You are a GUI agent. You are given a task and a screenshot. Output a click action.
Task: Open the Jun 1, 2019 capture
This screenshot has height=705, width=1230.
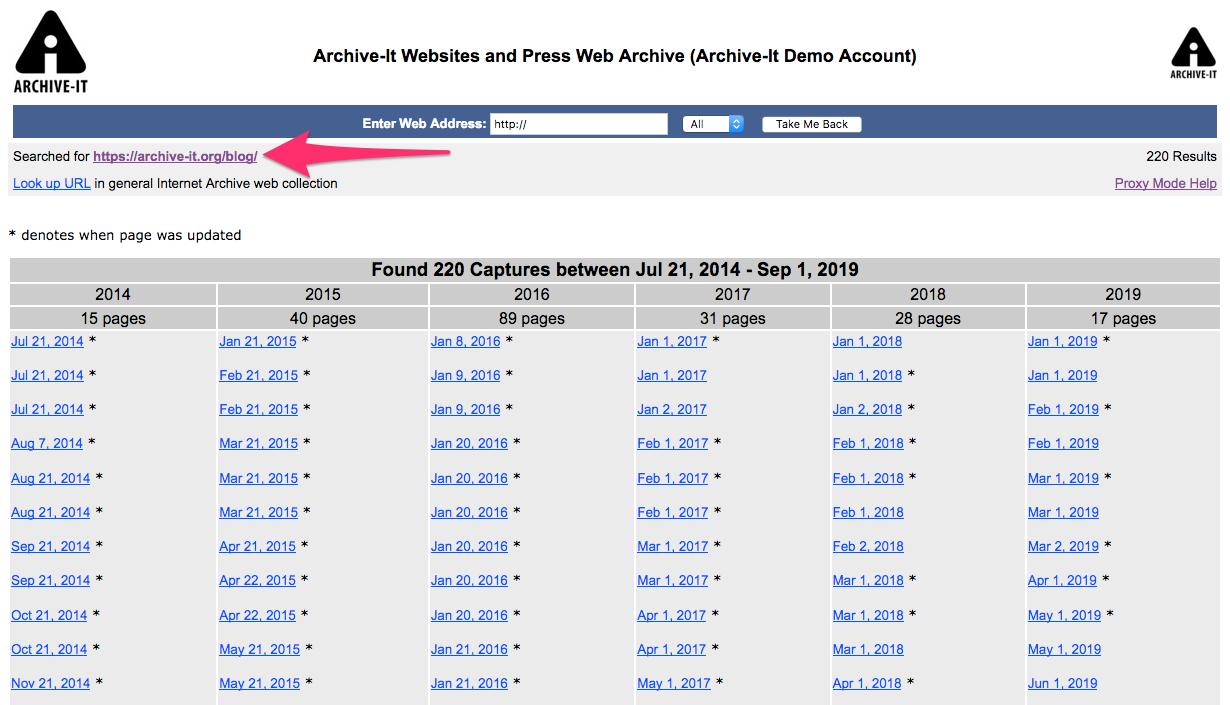[x=1062, y=683]
